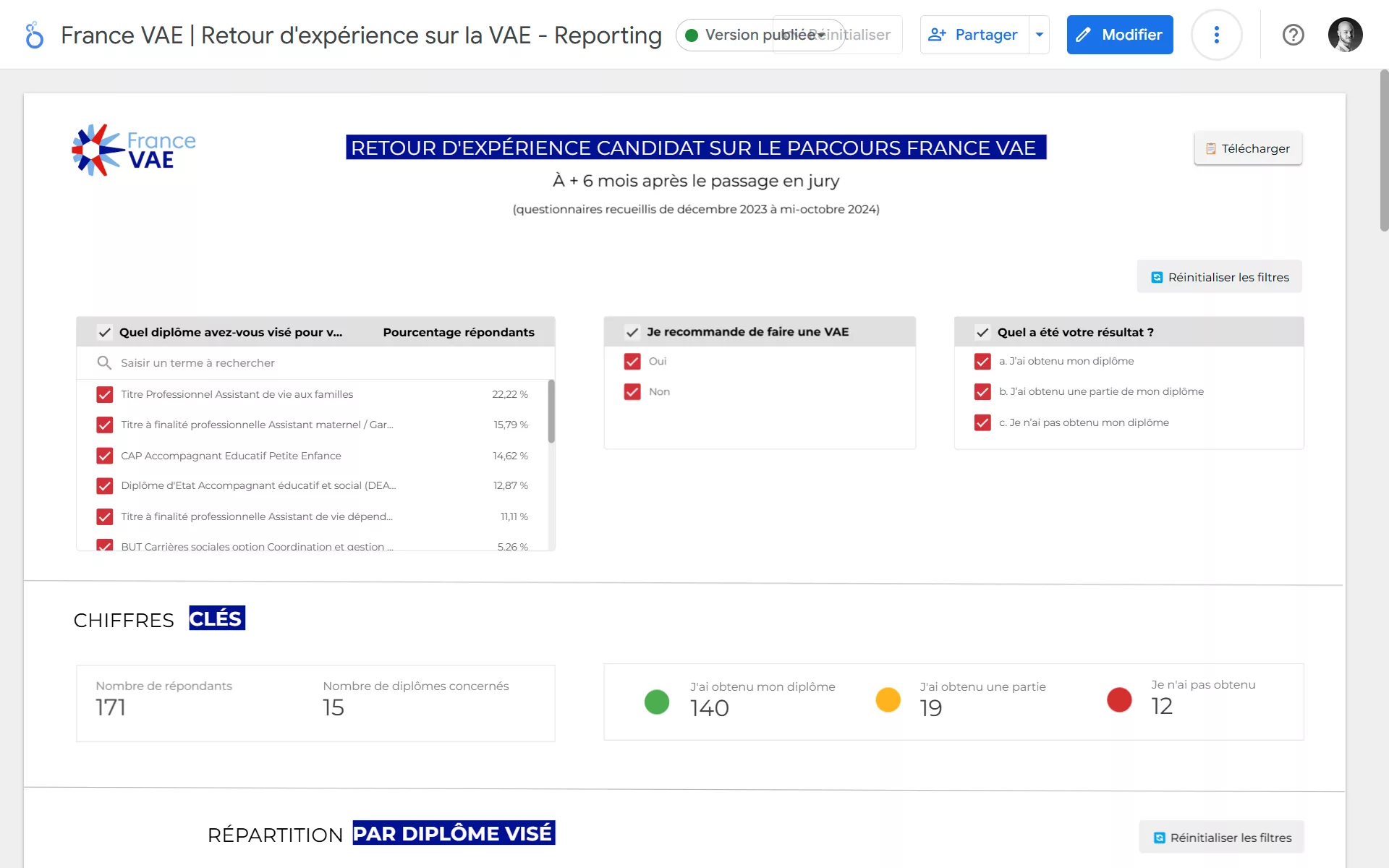Open the help question mark icon
The width and height of the screenshot is (1389, 868).
click(1293, 35)
